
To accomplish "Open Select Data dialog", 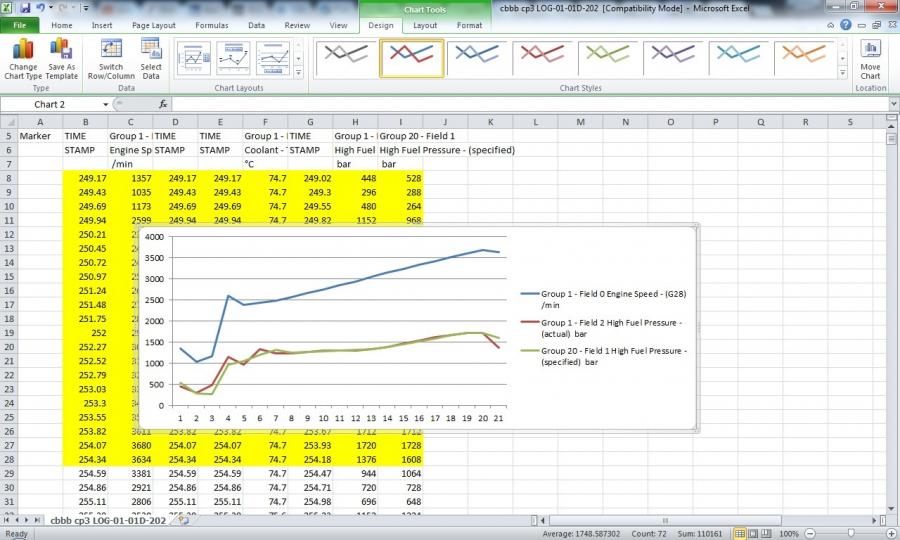I will tap(151, 58).
